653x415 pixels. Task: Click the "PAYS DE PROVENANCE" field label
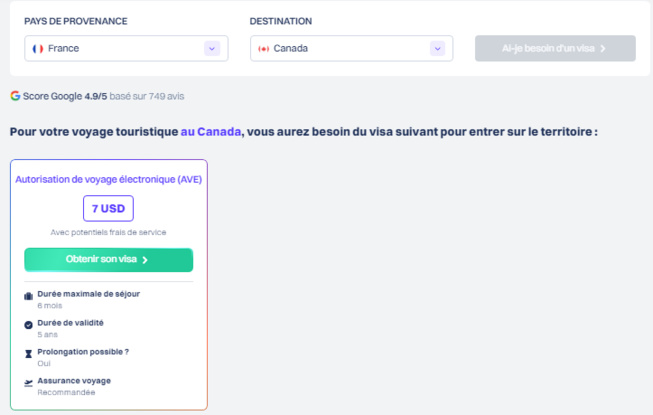pyautogui.click(x=76, y=21)
